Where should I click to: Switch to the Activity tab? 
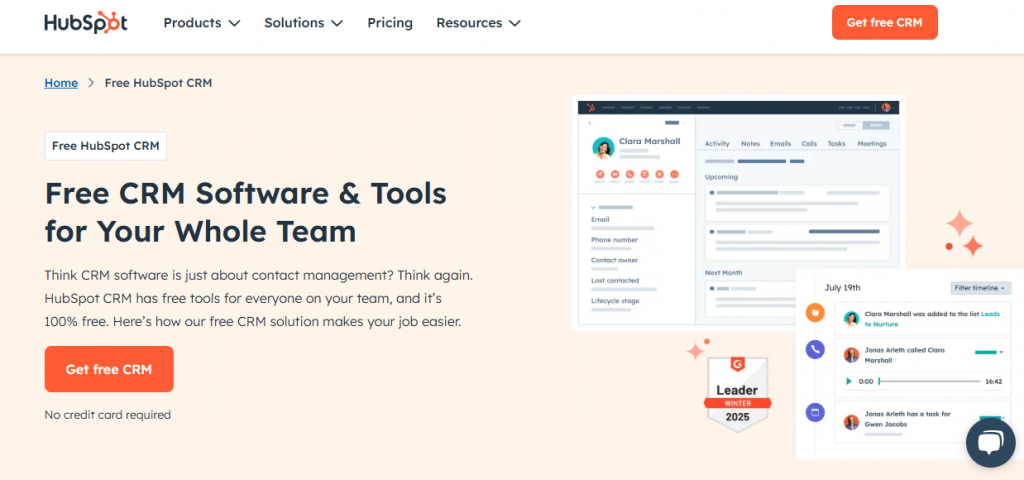pyautogui.click(x=717, y=144)
